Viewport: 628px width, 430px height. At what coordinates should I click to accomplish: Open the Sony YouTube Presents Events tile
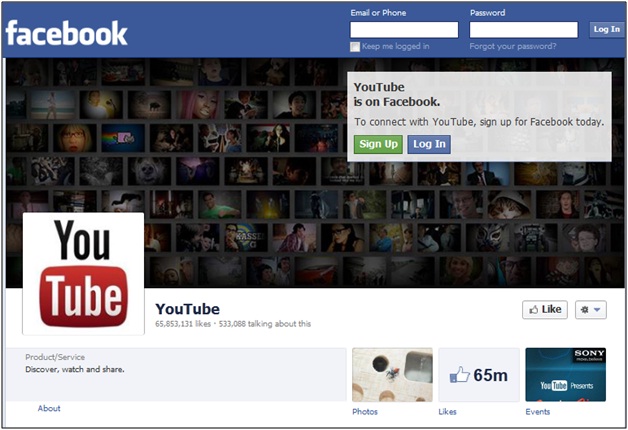pyautogui.click(x=566, y=374)
